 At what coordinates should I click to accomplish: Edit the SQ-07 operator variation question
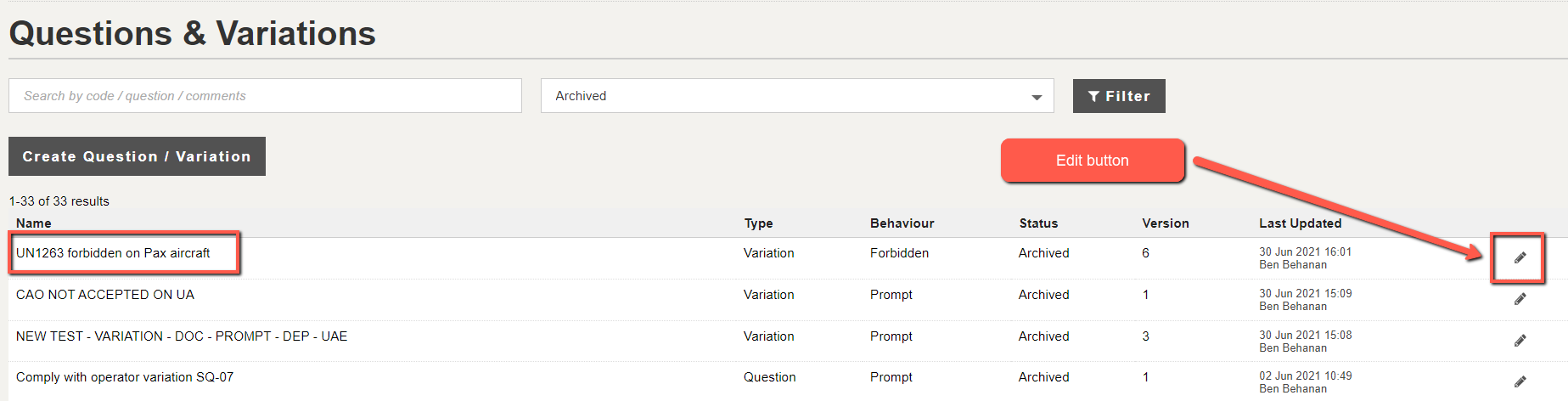[x=1520, y=381]
